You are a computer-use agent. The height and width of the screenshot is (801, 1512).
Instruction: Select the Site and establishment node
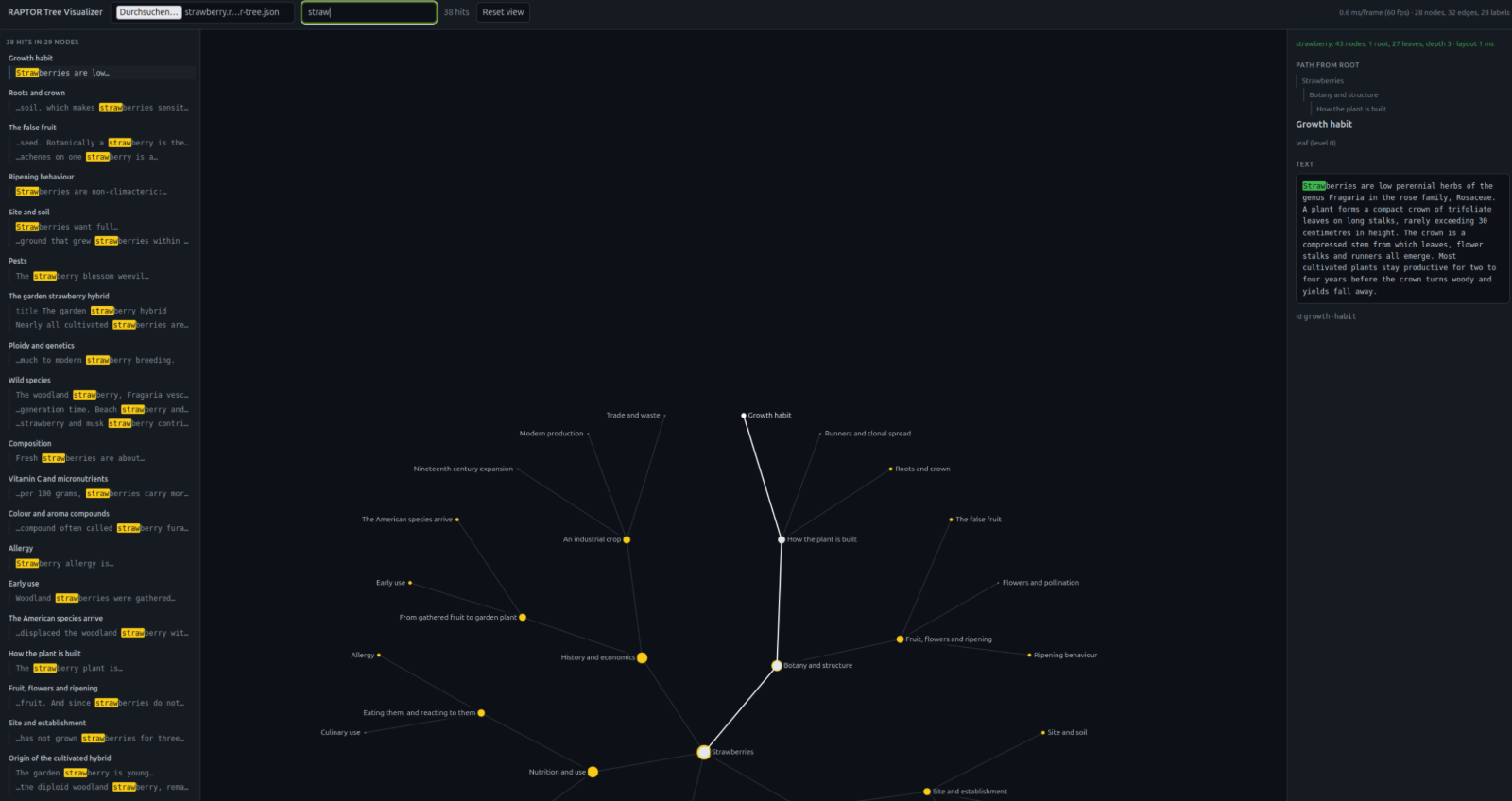[x=927, y=792]
